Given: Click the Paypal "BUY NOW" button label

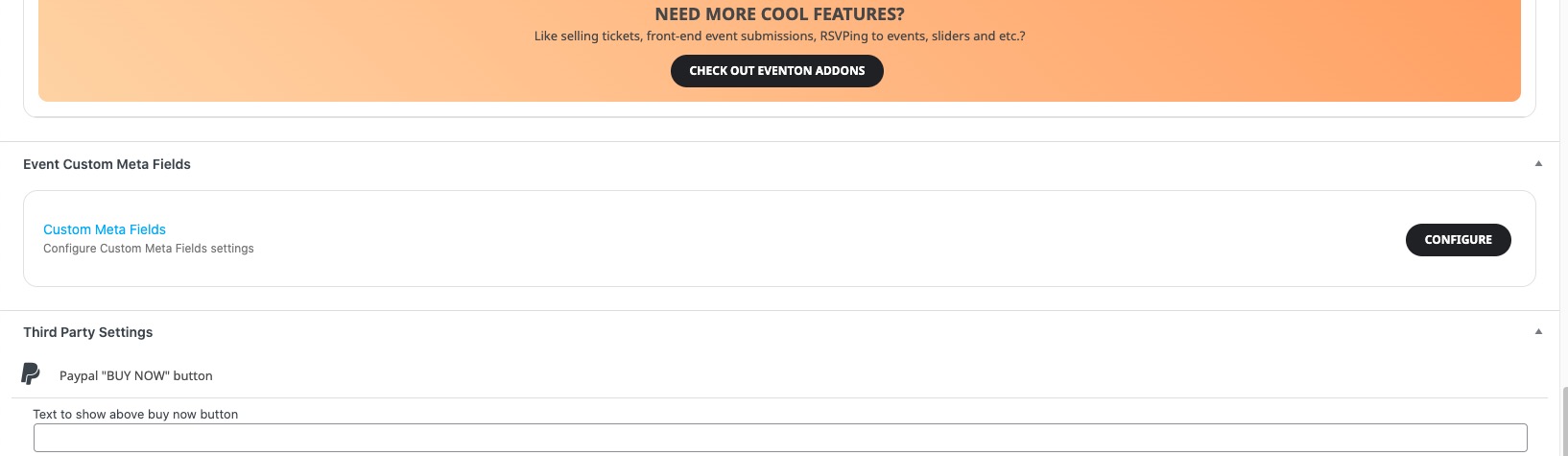Looking at the screenshot, I should click(136, 375).
